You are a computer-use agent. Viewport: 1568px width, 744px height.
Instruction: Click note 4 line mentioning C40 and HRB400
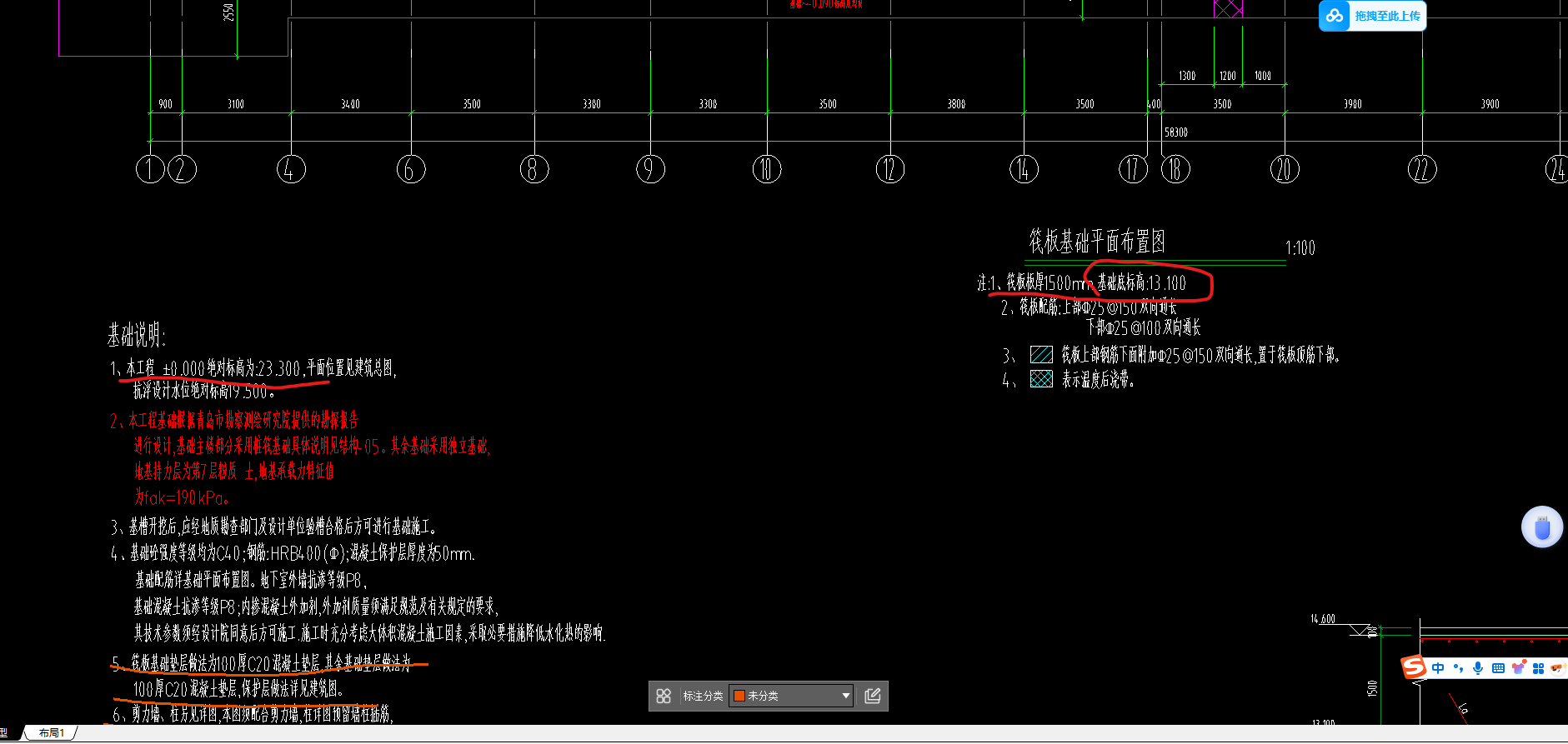(293, 553)
